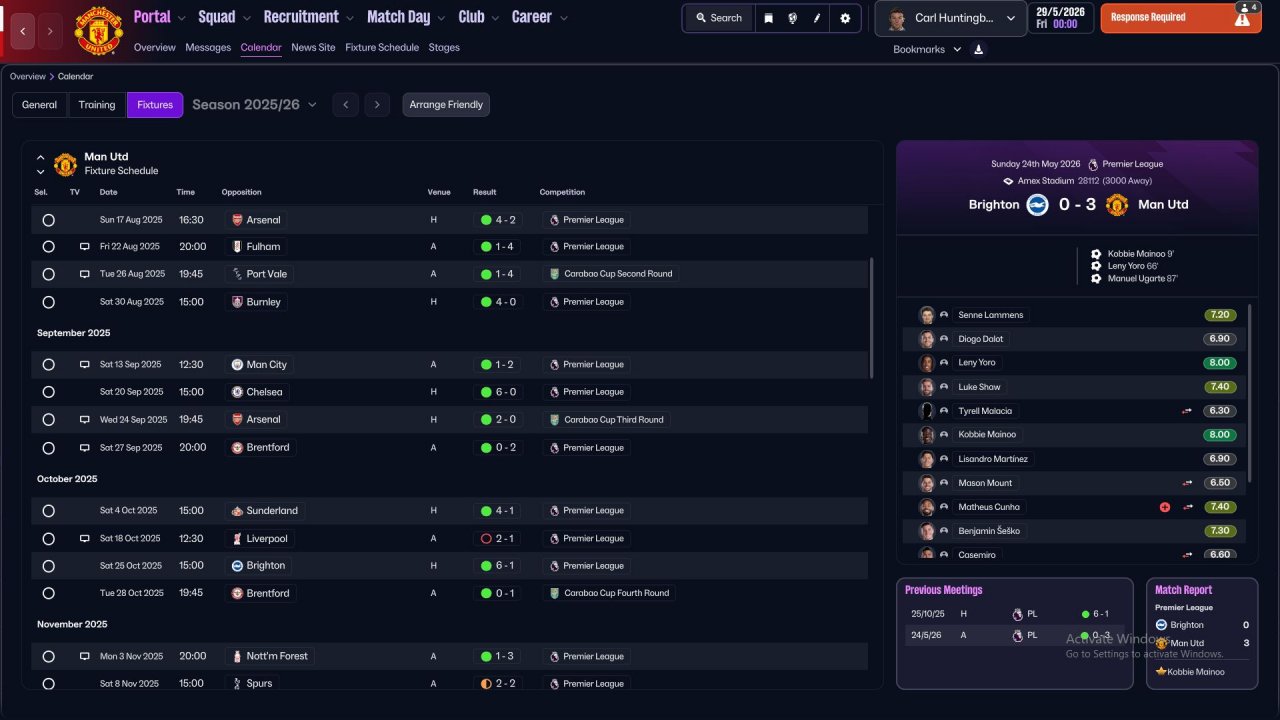This screenshot has width=1280, height=720.
Task: Click Senne Lammens player portrait
Action: pos(927,315)
